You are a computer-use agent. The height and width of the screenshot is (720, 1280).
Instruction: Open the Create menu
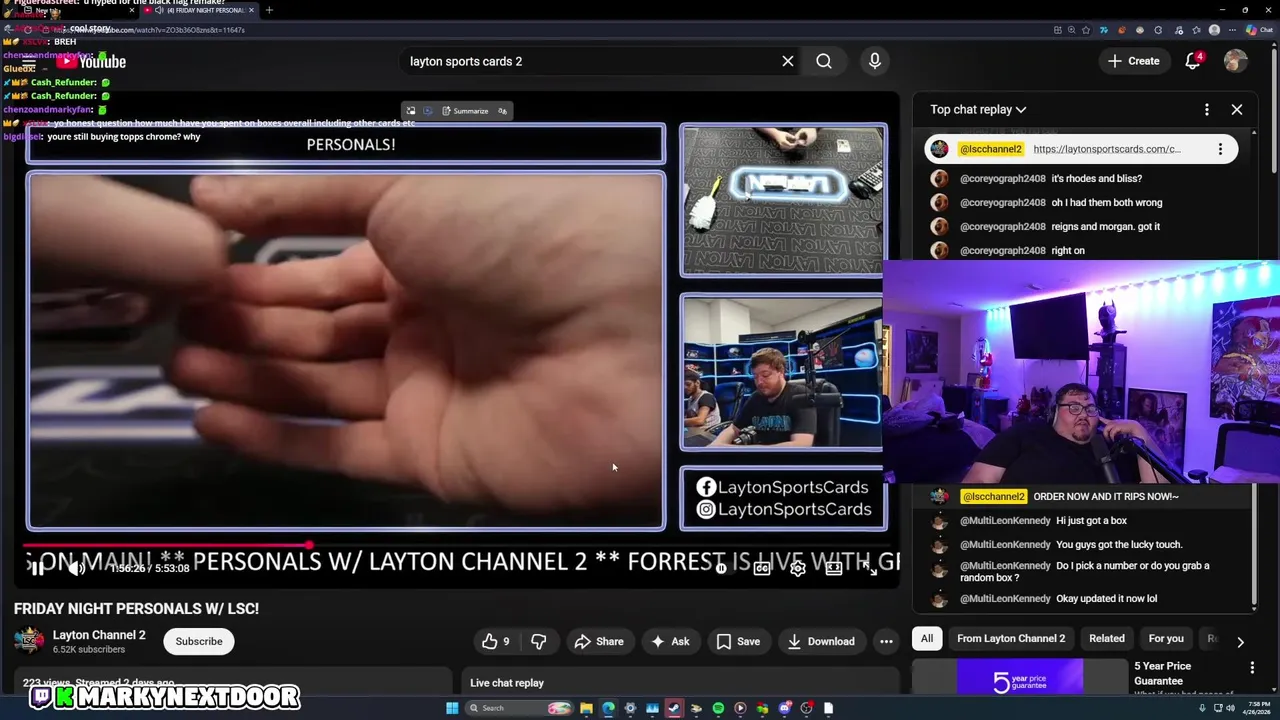coord(1133,61)
